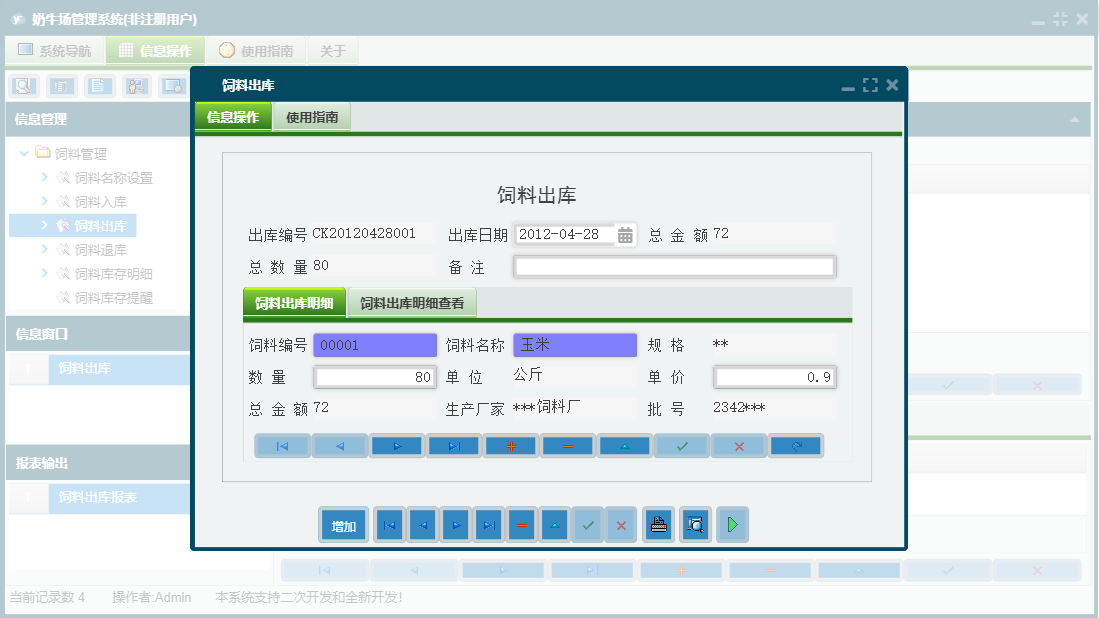Open the 关于 menu item
The image size is (1099, 618).
pyautogui.click(x=333, y=50)
